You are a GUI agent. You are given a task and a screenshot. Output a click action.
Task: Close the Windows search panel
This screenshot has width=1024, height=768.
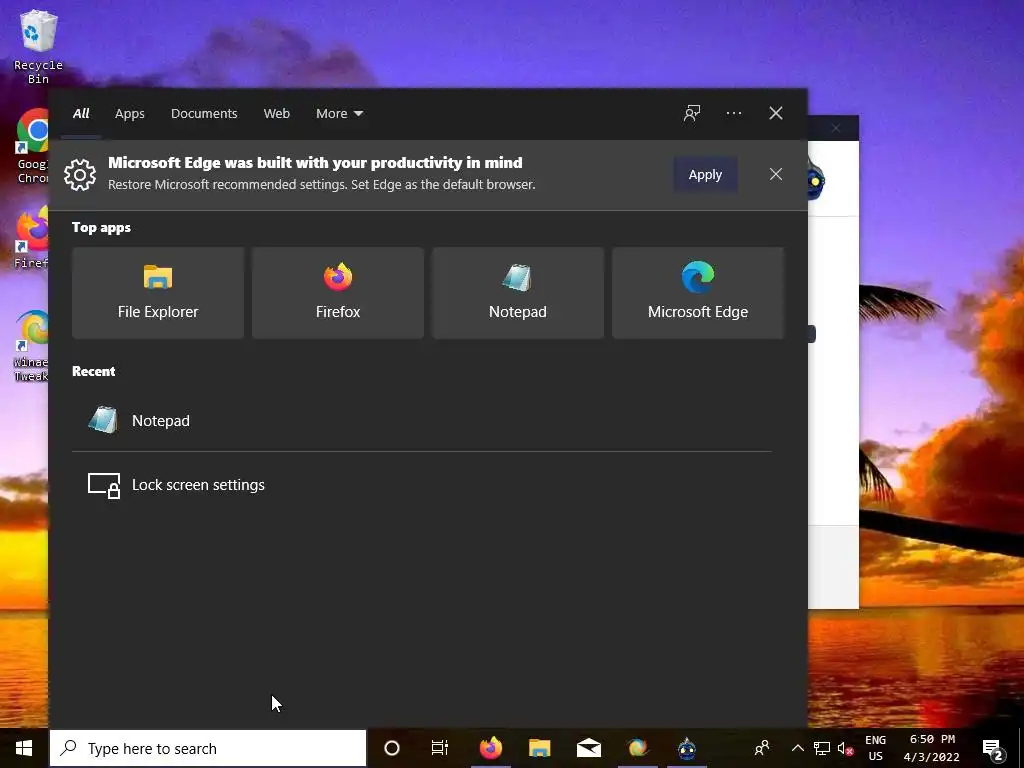(776, 113)
